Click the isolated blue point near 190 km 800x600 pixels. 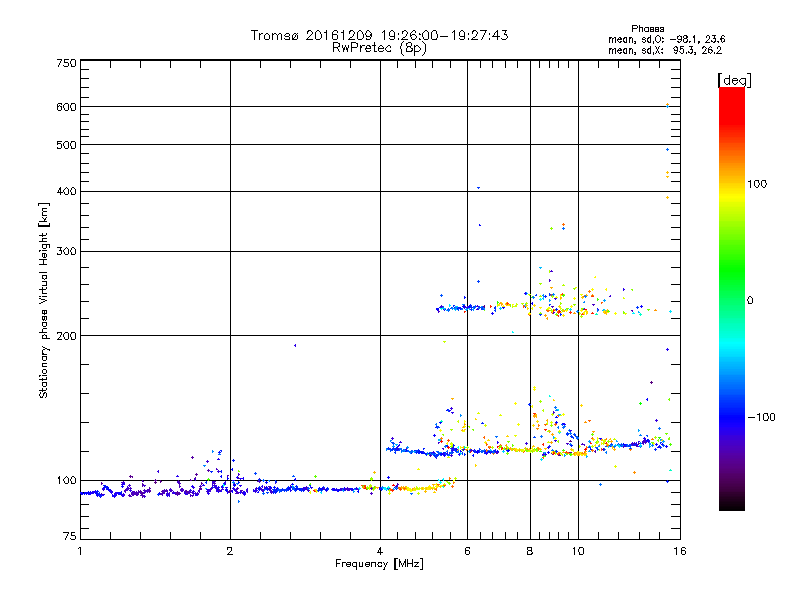coord(295,345)
